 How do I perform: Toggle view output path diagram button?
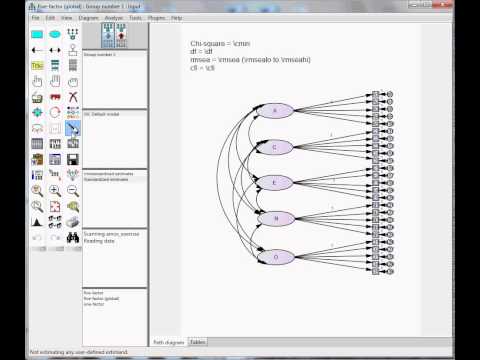(x=121, y=35)
